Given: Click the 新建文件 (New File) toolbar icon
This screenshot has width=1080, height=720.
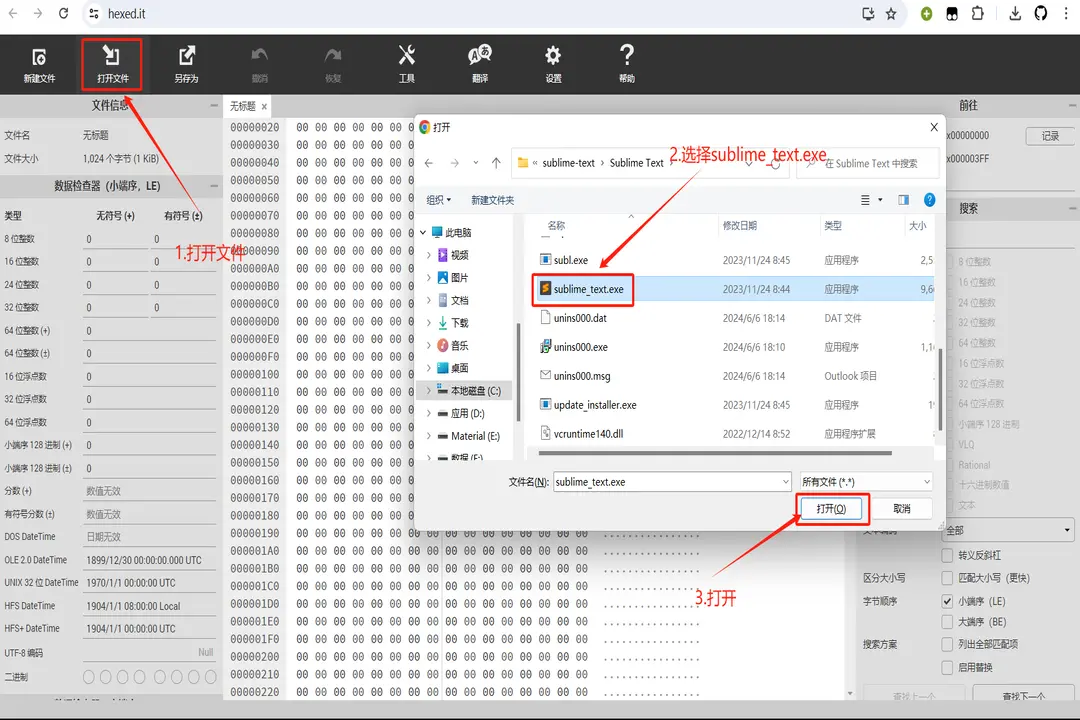Looking at the screenshot, I should [x=39, y=62].
